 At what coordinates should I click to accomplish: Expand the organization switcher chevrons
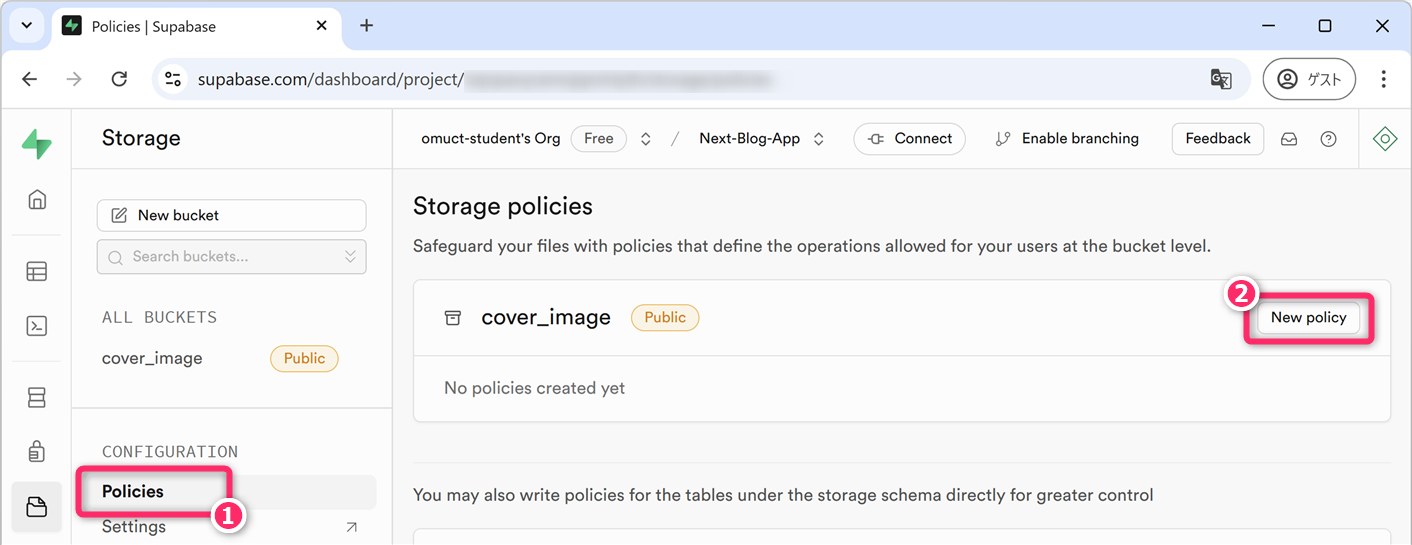click(646, 139)
